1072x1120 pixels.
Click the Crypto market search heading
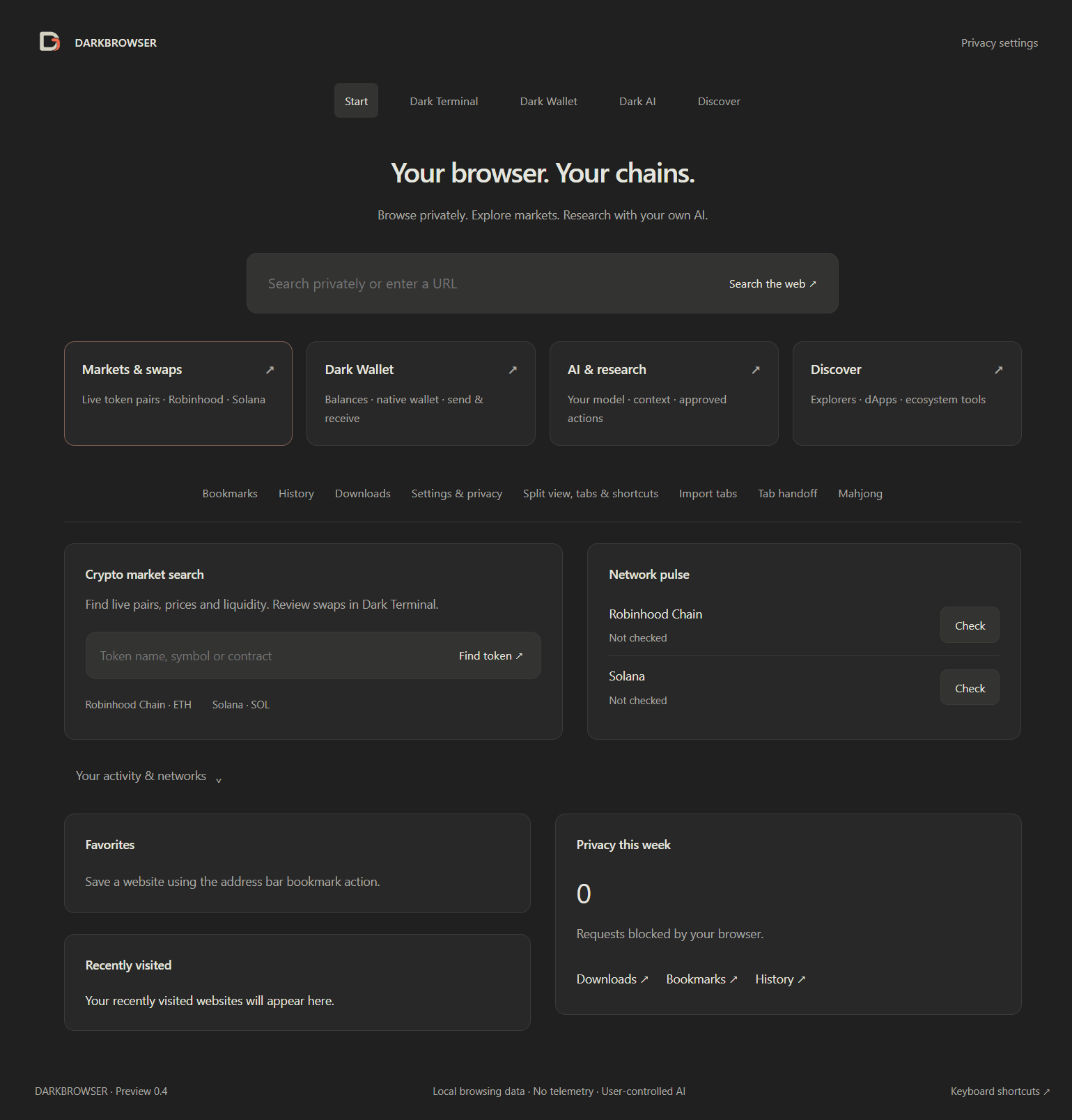point(144,575)
